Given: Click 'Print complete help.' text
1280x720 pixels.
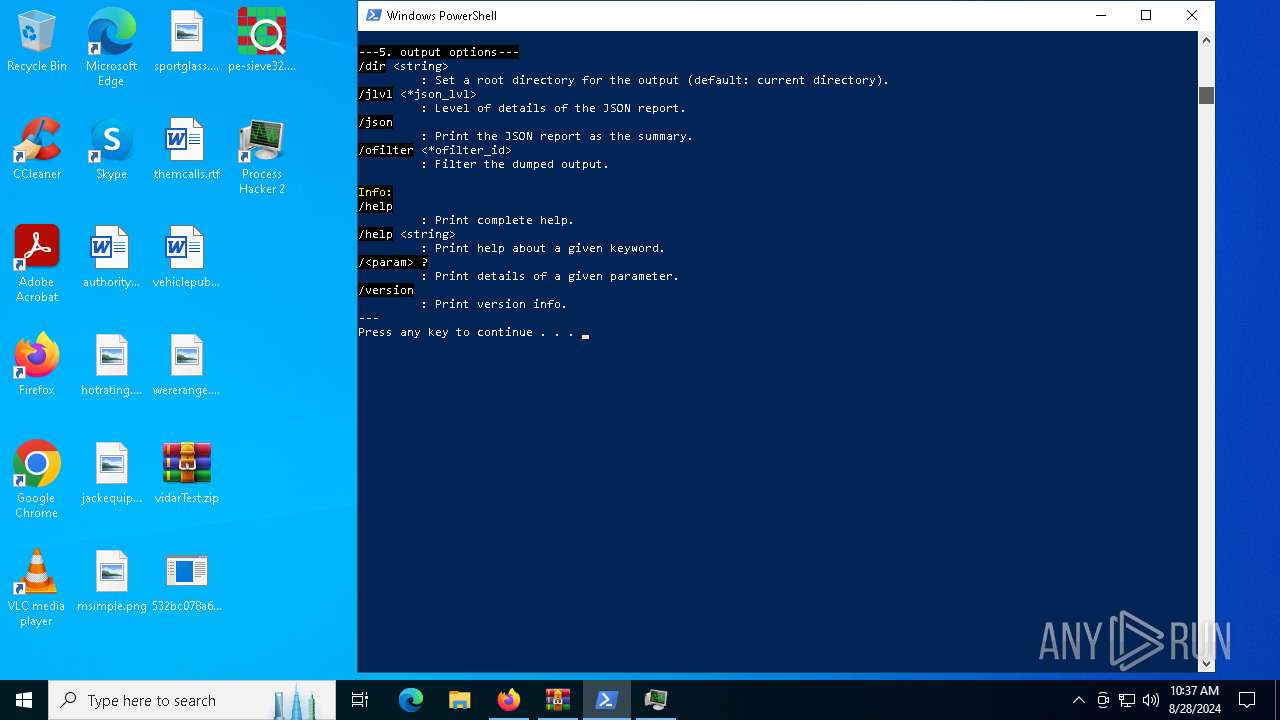Looking at the screenshot, I should coord(504,220).
